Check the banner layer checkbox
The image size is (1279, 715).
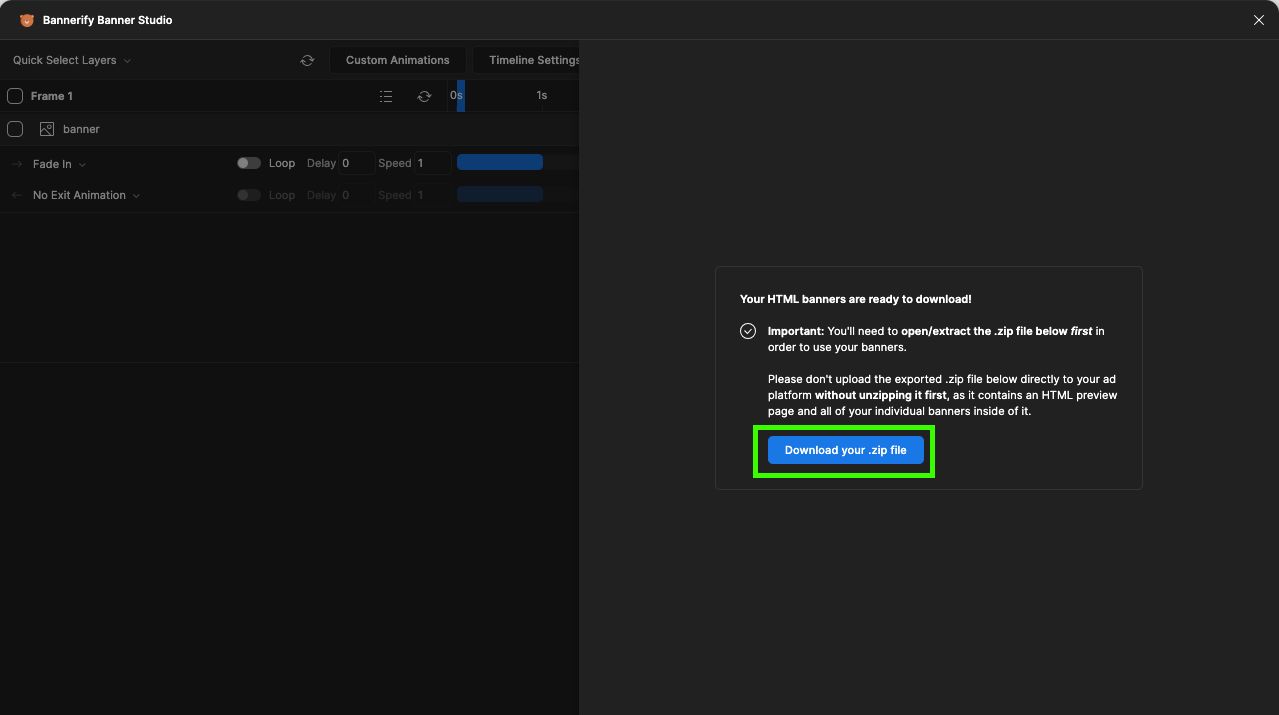pos(15,129)
